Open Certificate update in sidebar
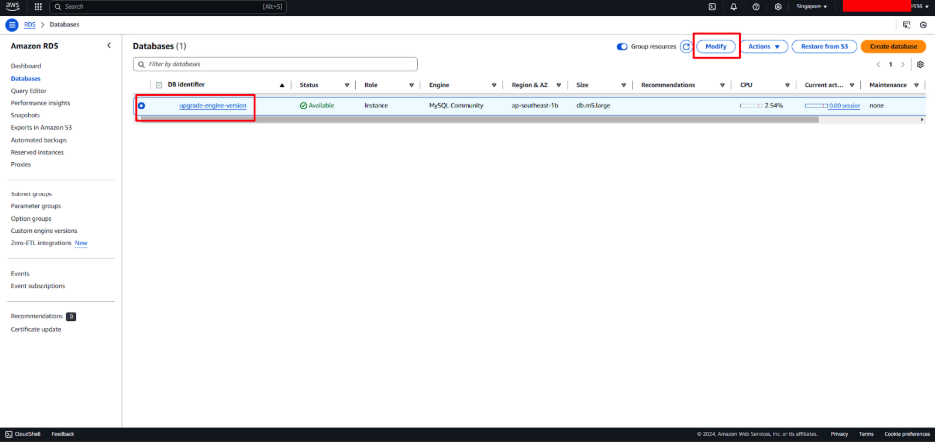 [36, 330]
